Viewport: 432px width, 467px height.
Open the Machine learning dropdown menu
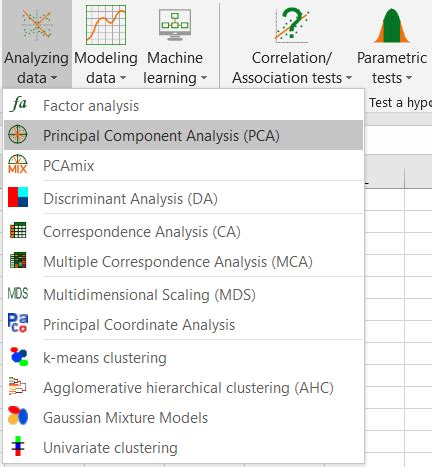pyautogui.click(x=175, y=44)
